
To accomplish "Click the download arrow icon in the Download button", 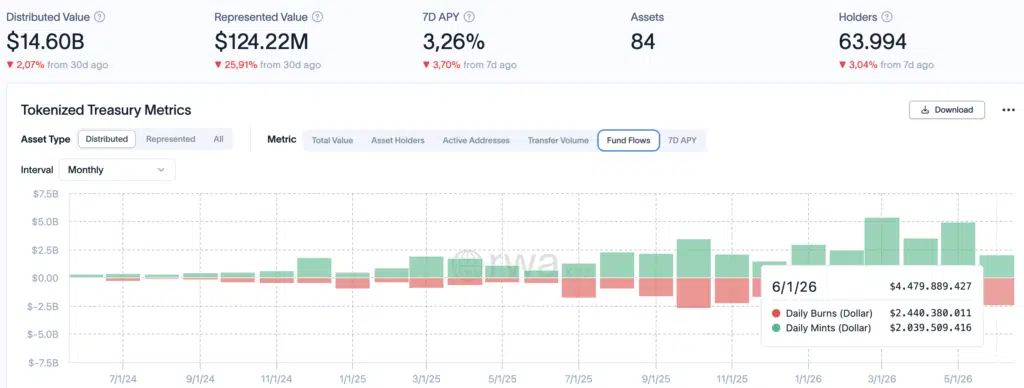I will tap(925, 110).
